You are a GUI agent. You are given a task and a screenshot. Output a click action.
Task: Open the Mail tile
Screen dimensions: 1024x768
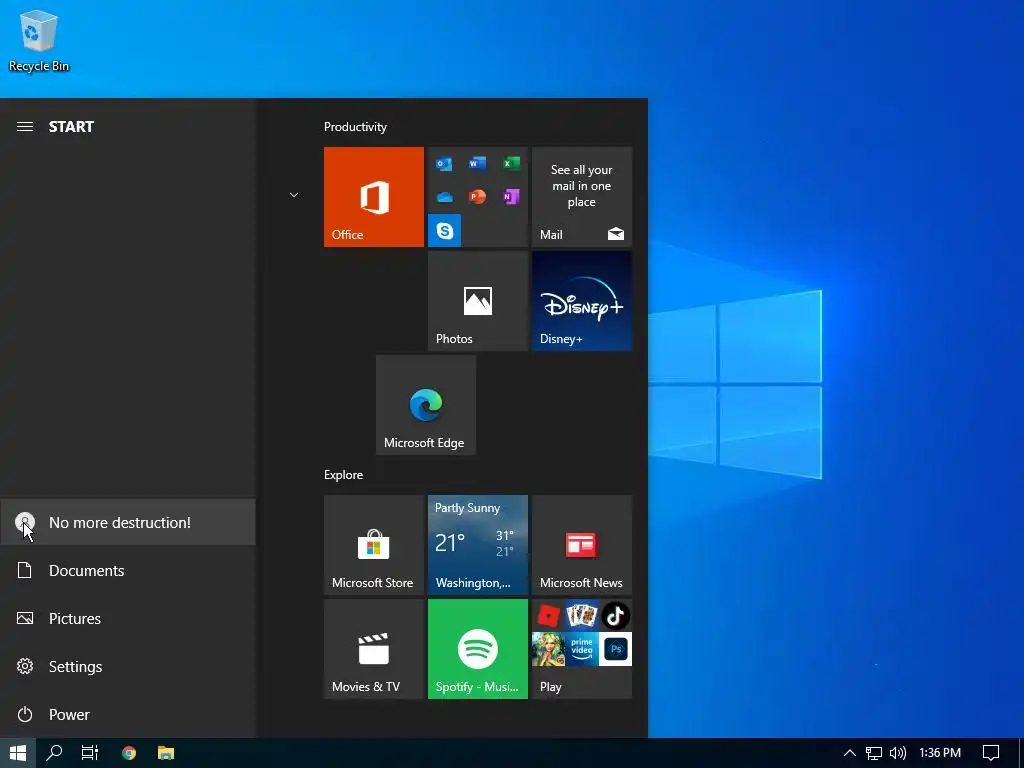click(x=582, y=197)
